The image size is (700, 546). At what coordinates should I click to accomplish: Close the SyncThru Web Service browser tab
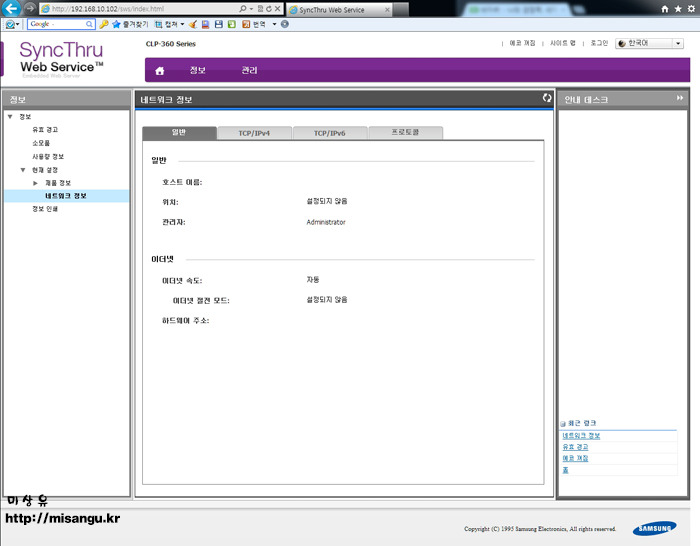pyautogui.click(x=387, y=9)
